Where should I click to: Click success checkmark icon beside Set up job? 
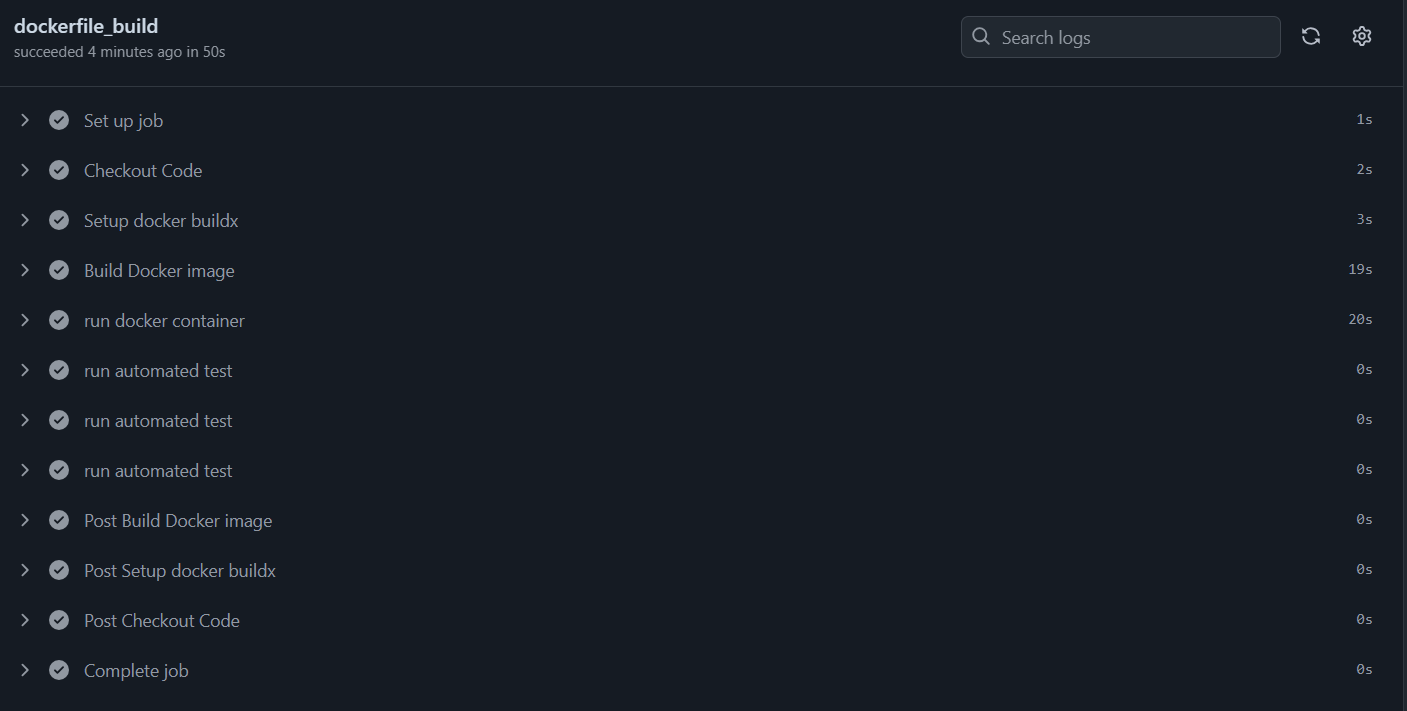[x=59, y=120]
